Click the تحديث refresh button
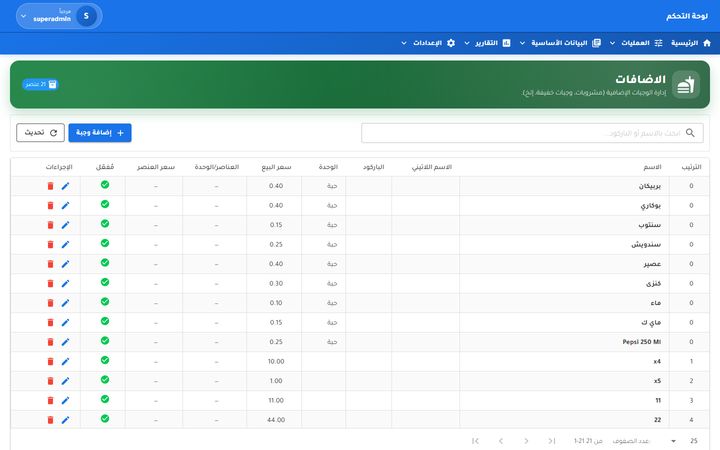The width and height of the screenshot is (720, 450). 40,133
